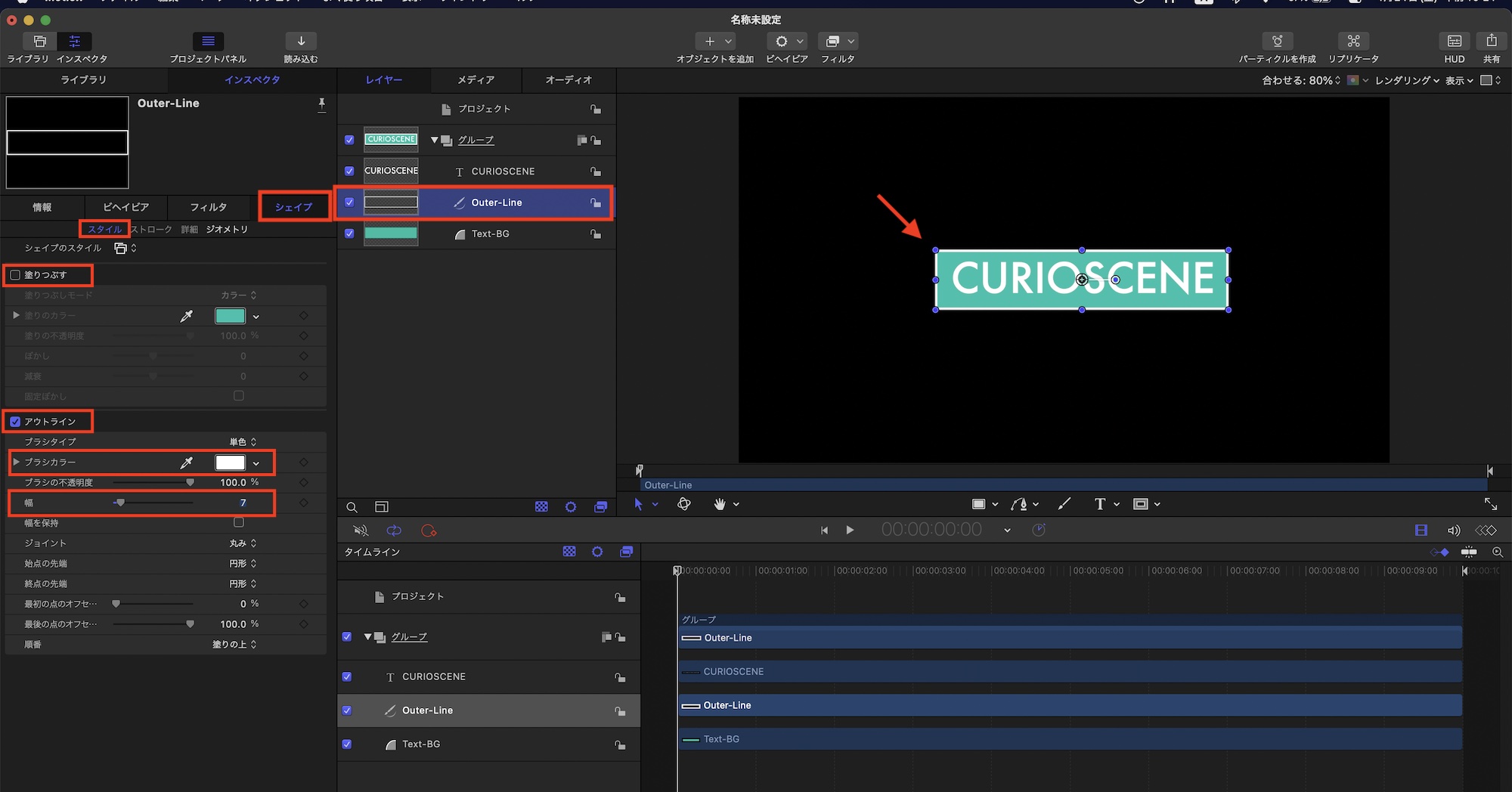Click the Import (読み込む) toolbar icon
Image resolution: width=1512 pixels, height=792 pixels.
pos(301,42)
